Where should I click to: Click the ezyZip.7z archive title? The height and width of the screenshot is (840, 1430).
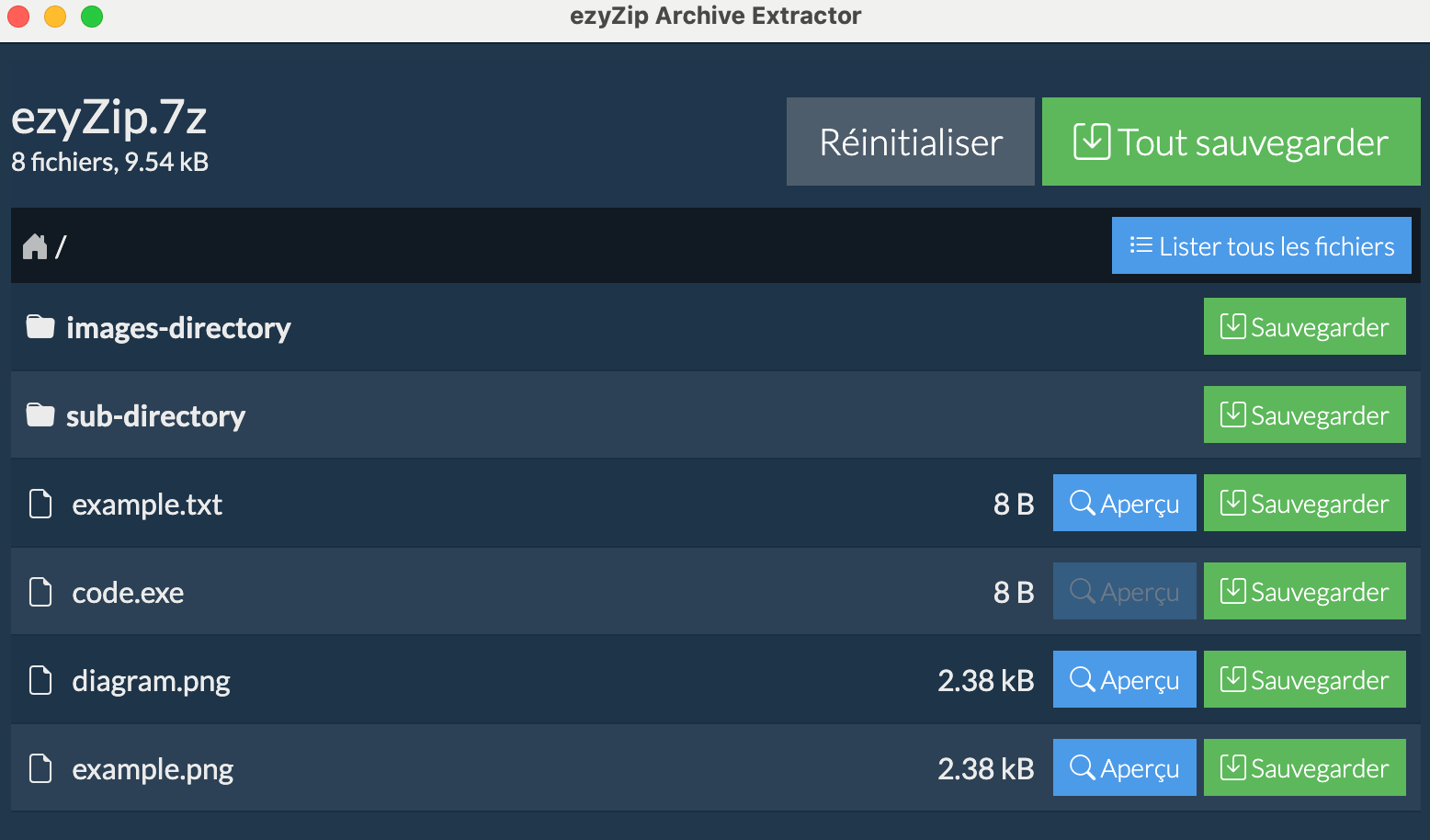point(108,118)
